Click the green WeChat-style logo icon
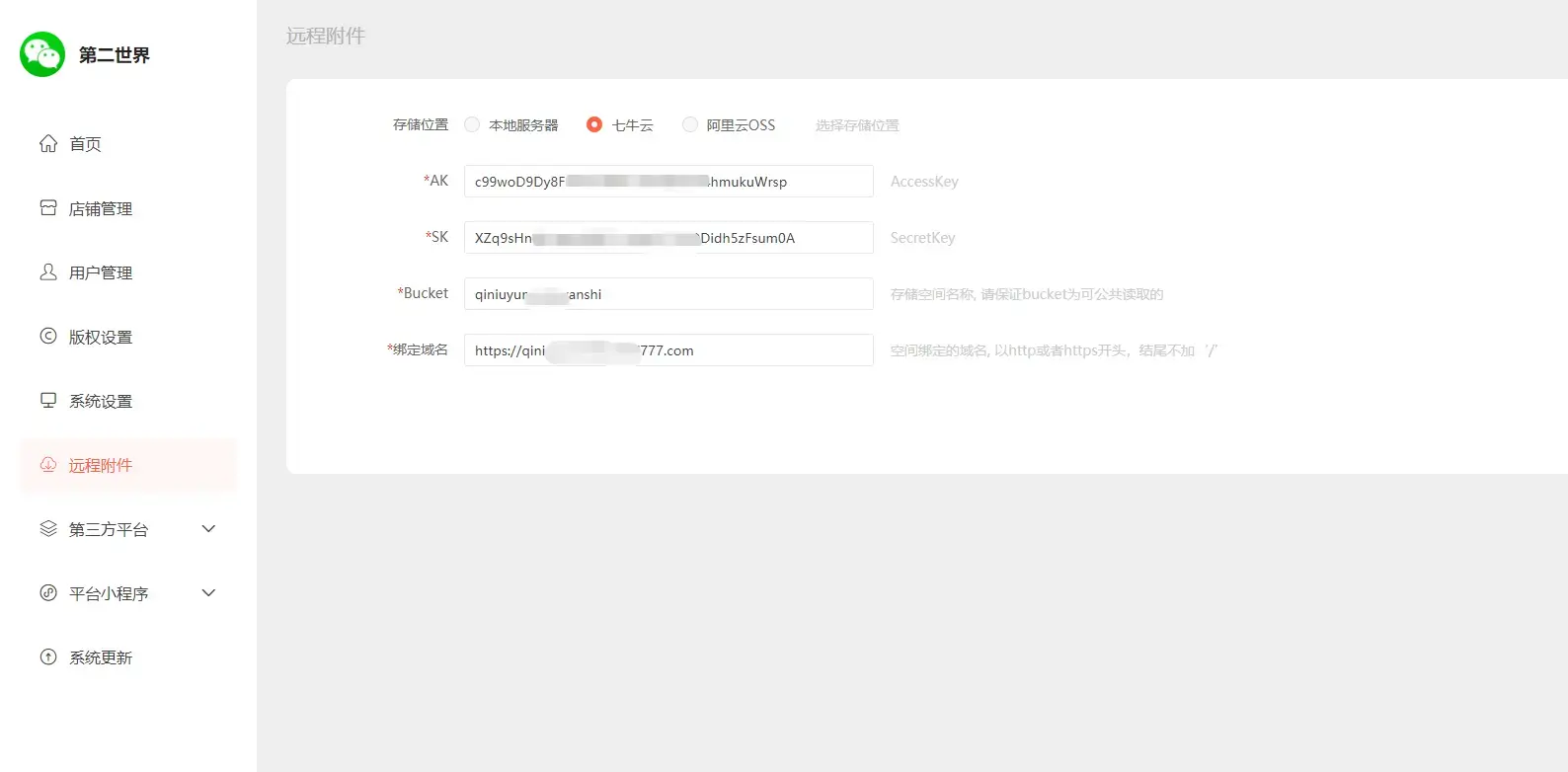Screen dimensions: 1568x772 click(x=42, y=54)
